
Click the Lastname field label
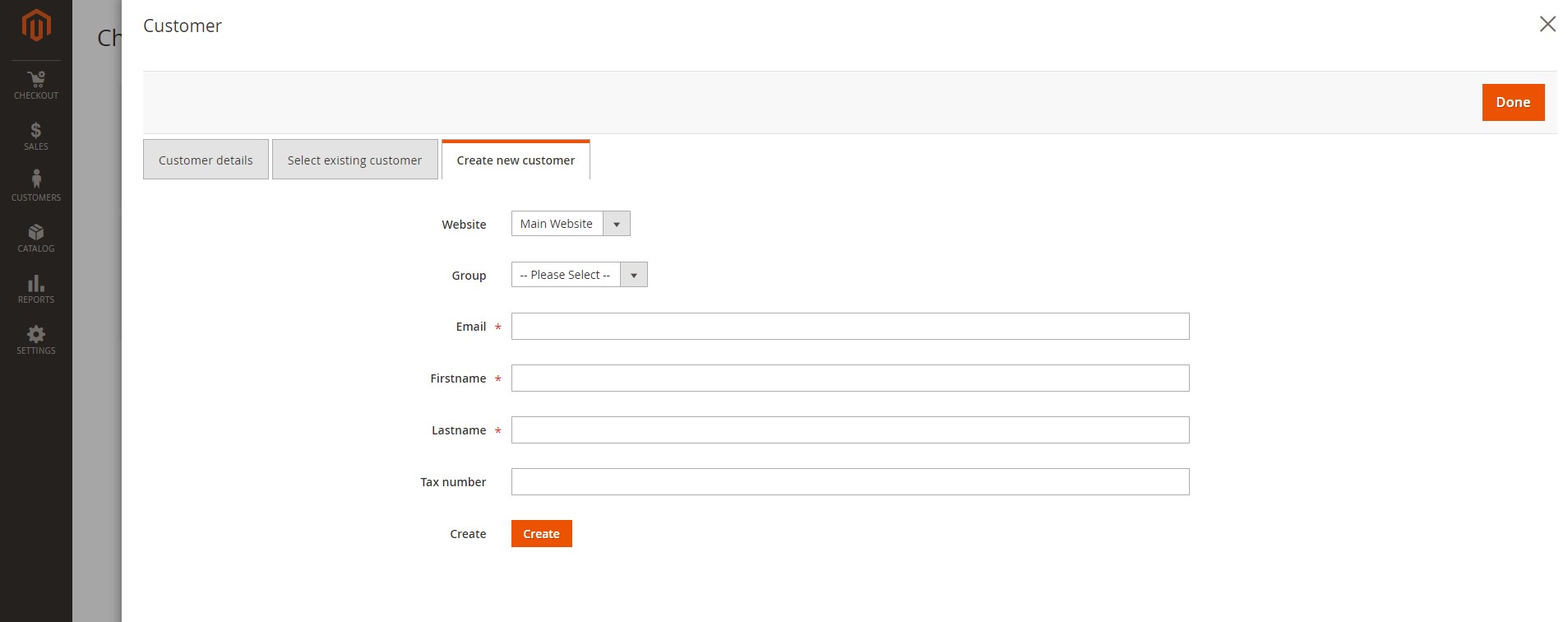click(x=459, y=430)
